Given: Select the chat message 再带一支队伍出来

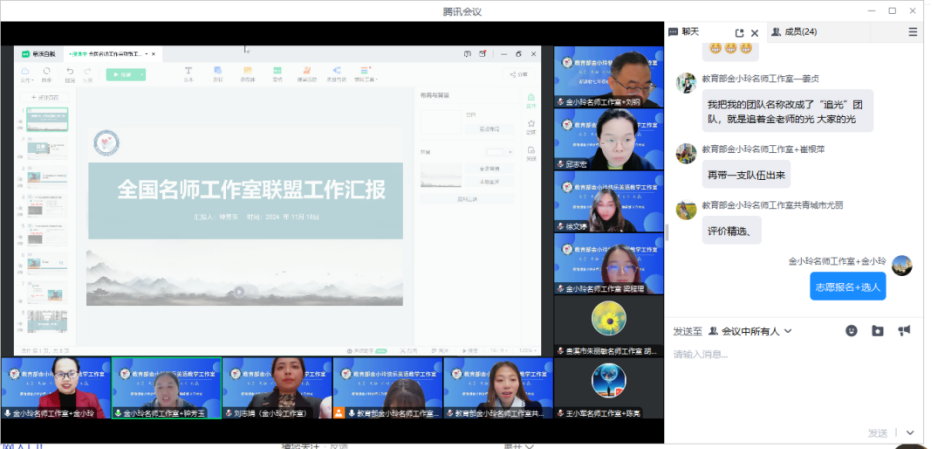Looking at the screenshot, I should [746, 174].
